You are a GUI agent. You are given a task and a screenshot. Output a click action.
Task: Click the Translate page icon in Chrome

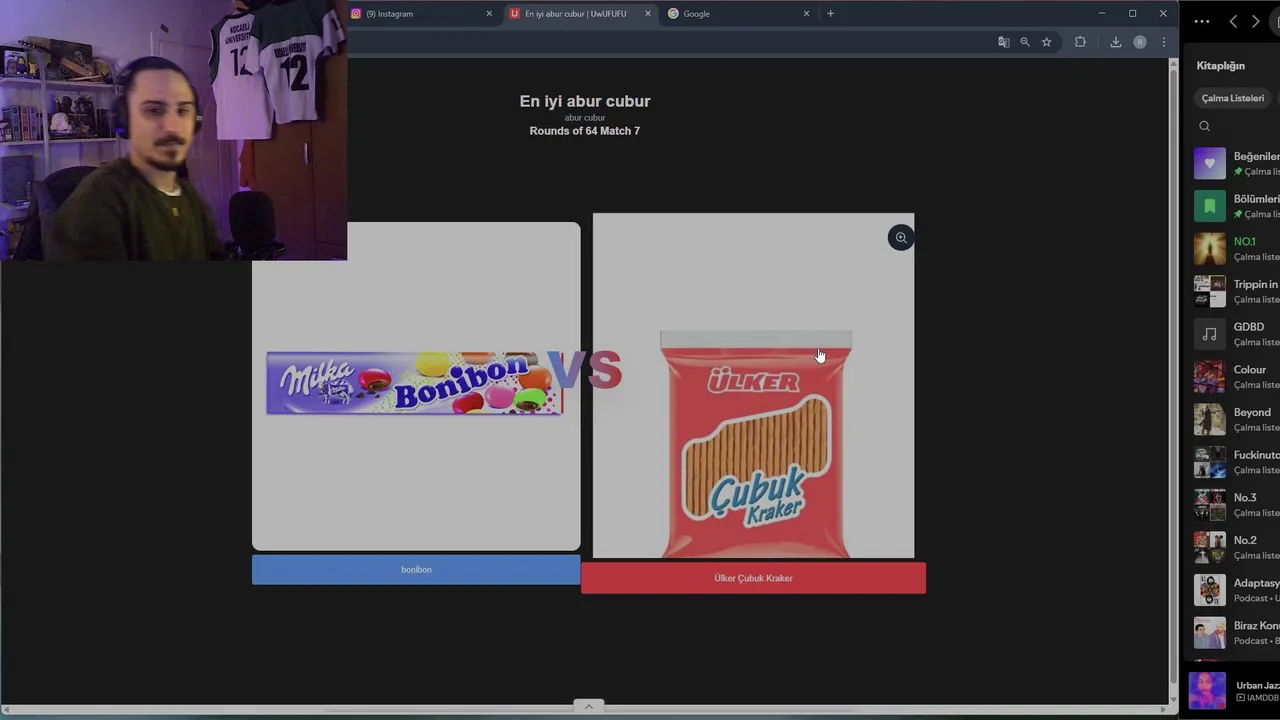click(x=1003, y=42)
